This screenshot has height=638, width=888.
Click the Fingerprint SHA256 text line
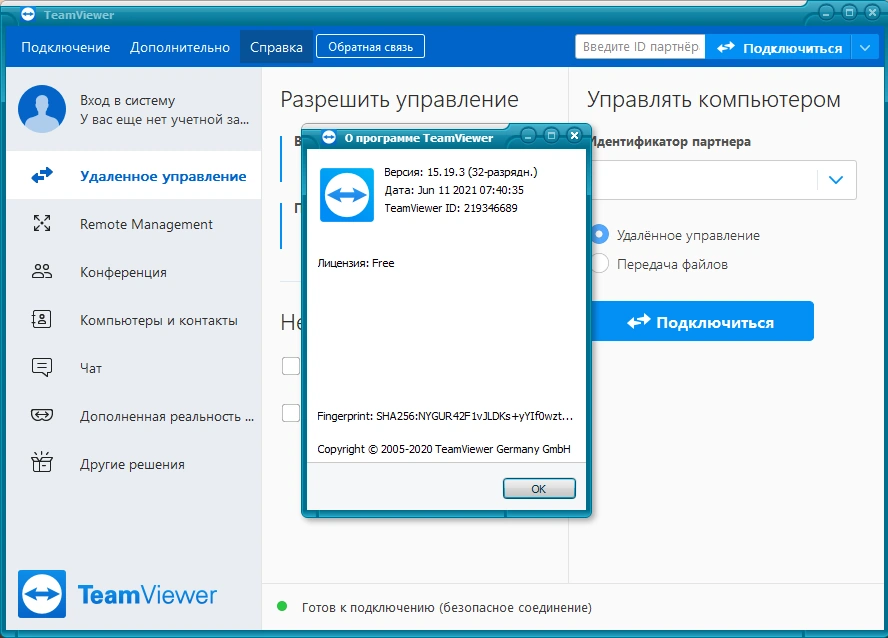click(445, 416)
